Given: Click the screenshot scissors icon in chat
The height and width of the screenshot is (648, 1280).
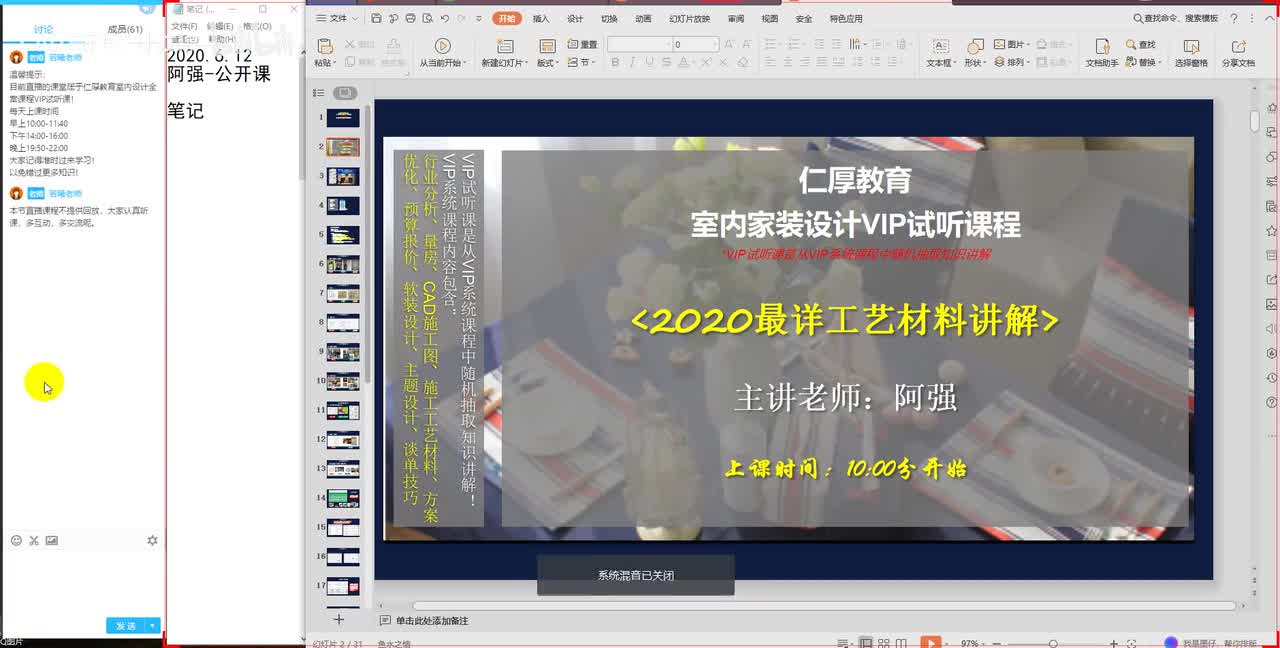Looking at the screenshot, I should pyautogui.click(x=34, y=540).
